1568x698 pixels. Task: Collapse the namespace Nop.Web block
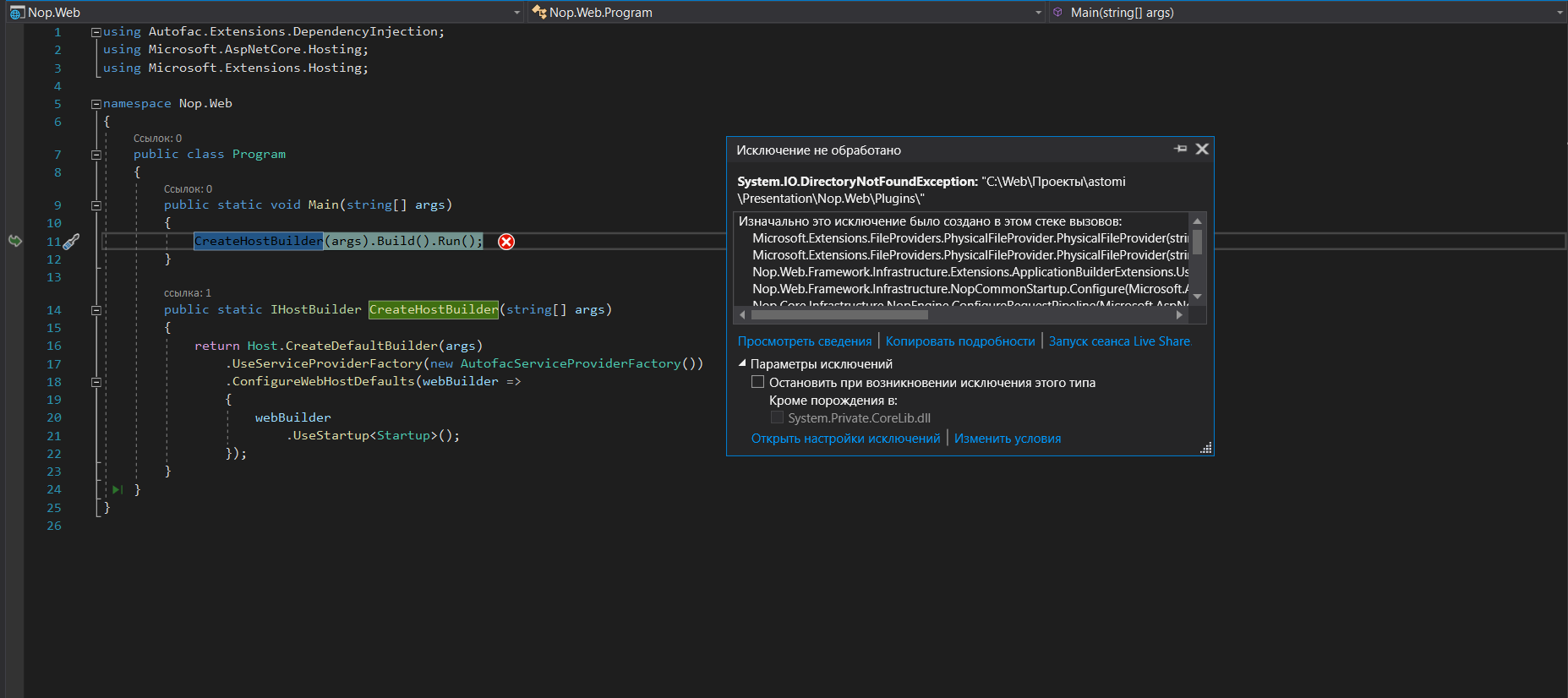point(96,104)
